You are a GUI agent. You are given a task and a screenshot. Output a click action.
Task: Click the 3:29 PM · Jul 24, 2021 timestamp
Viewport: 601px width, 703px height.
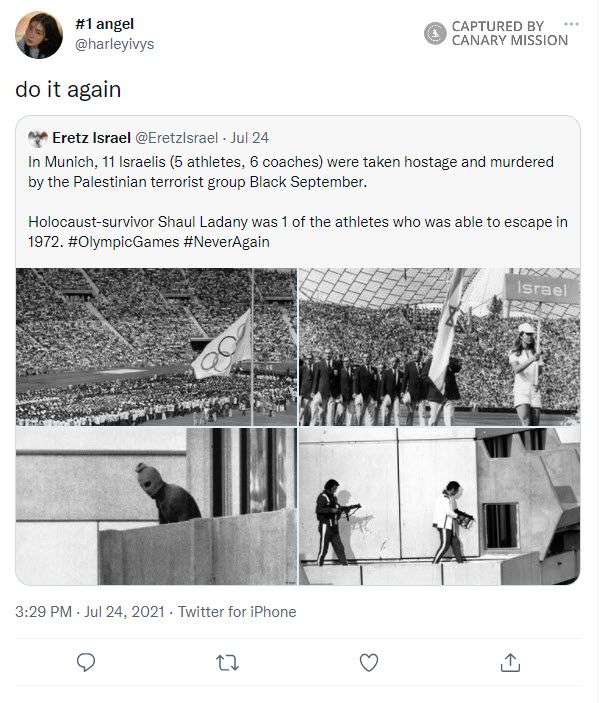[88, 611]
